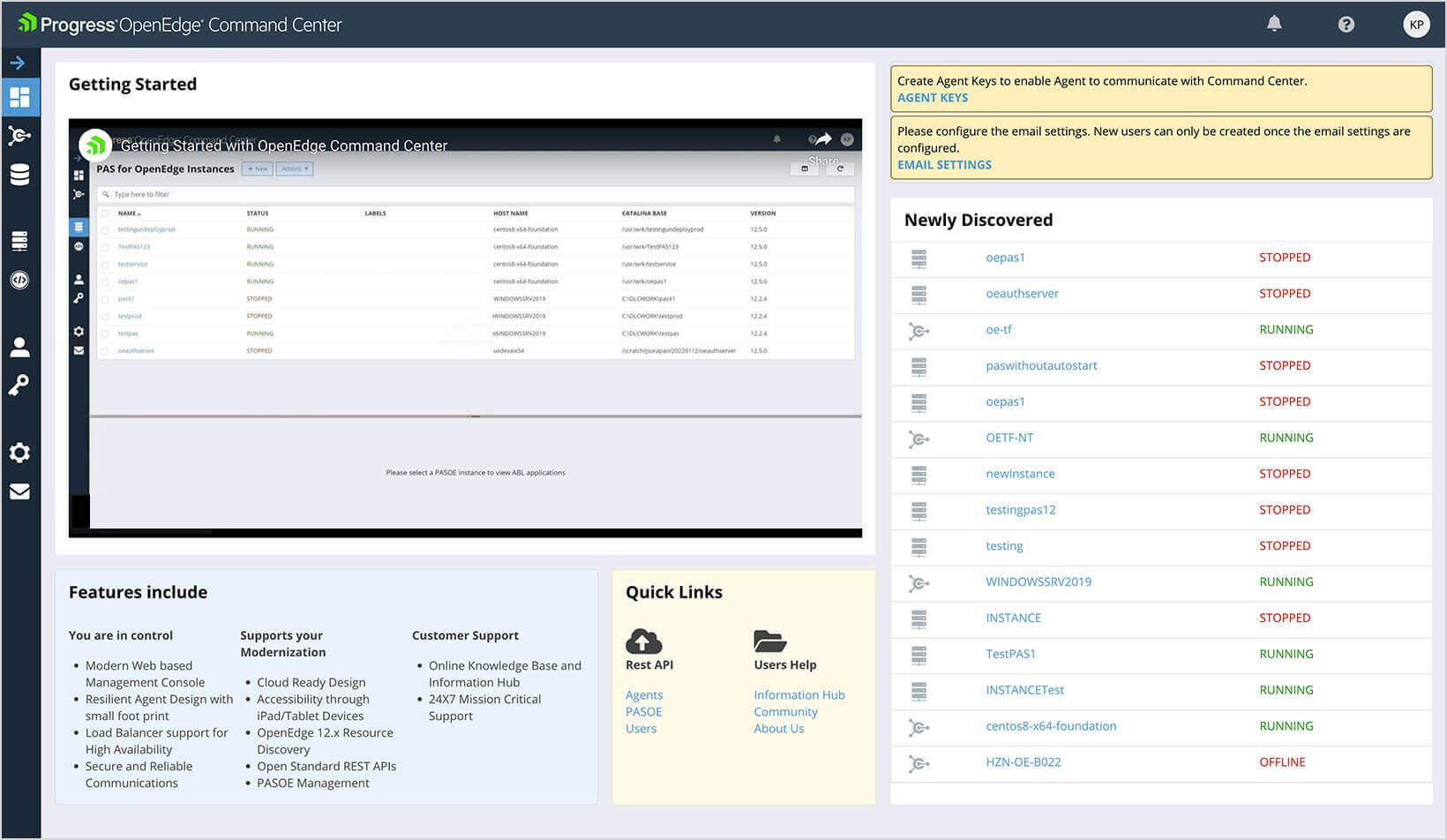The height and width of the screenshot is (840, 1447).
Task: Click the Share arrow on video
Action: (x=822, y=140)
